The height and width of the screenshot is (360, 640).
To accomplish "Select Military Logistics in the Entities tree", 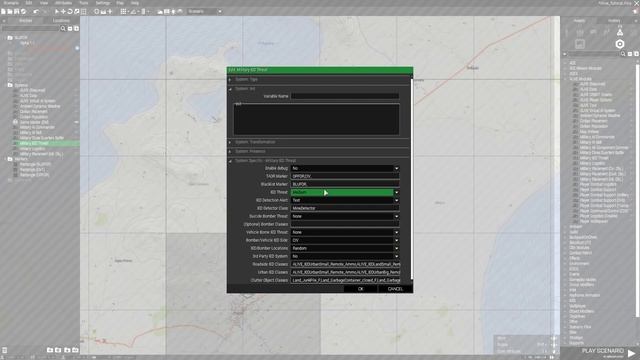I will coord(32,149).
